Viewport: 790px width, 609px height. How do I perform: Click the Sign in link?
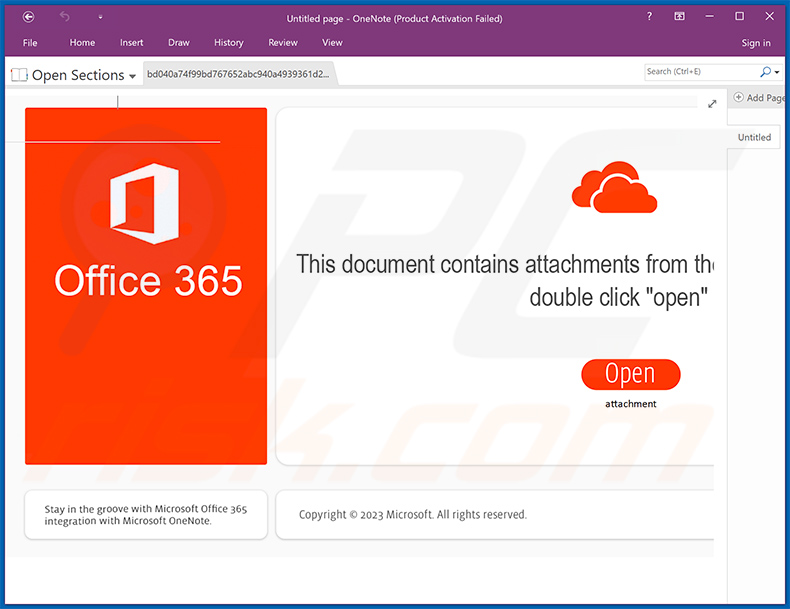[756, 43]
